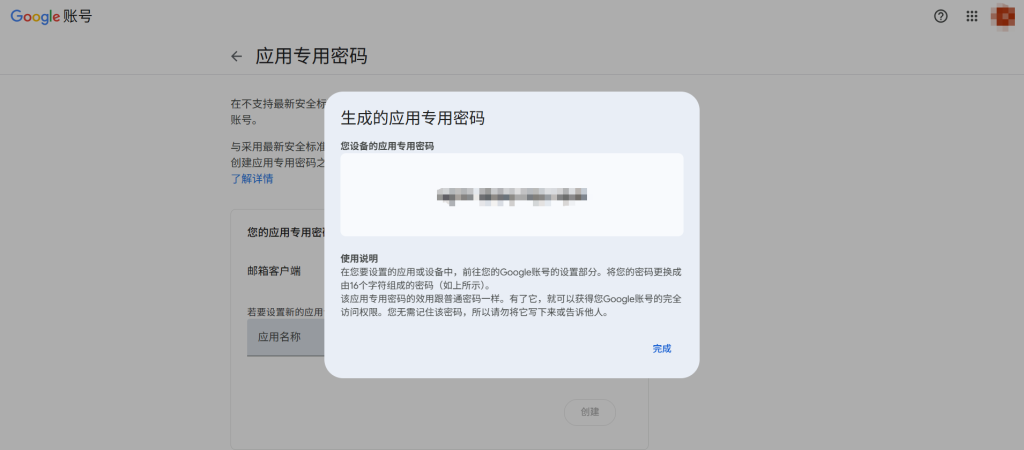Click the Google 账号 logo

51,17
